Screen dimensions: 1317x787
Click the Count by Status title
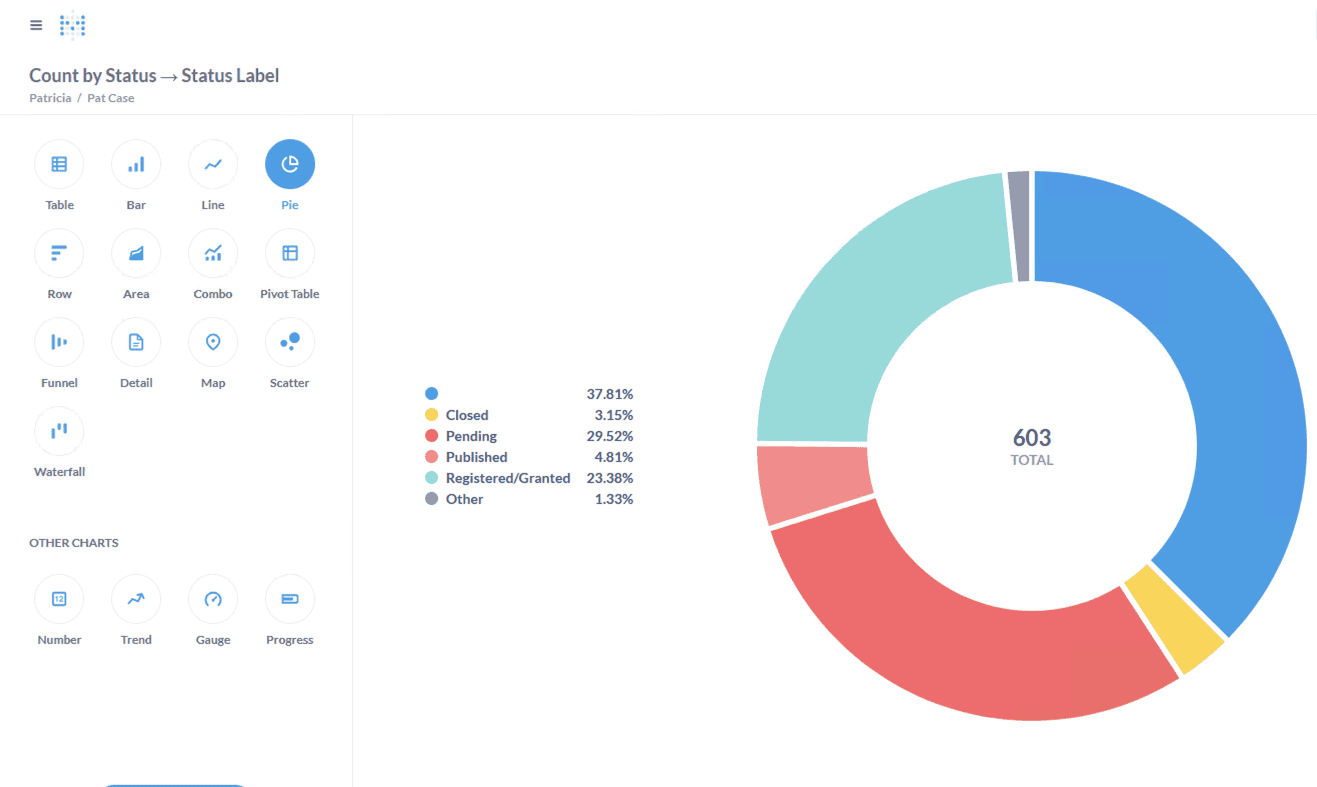click(154, 75)
